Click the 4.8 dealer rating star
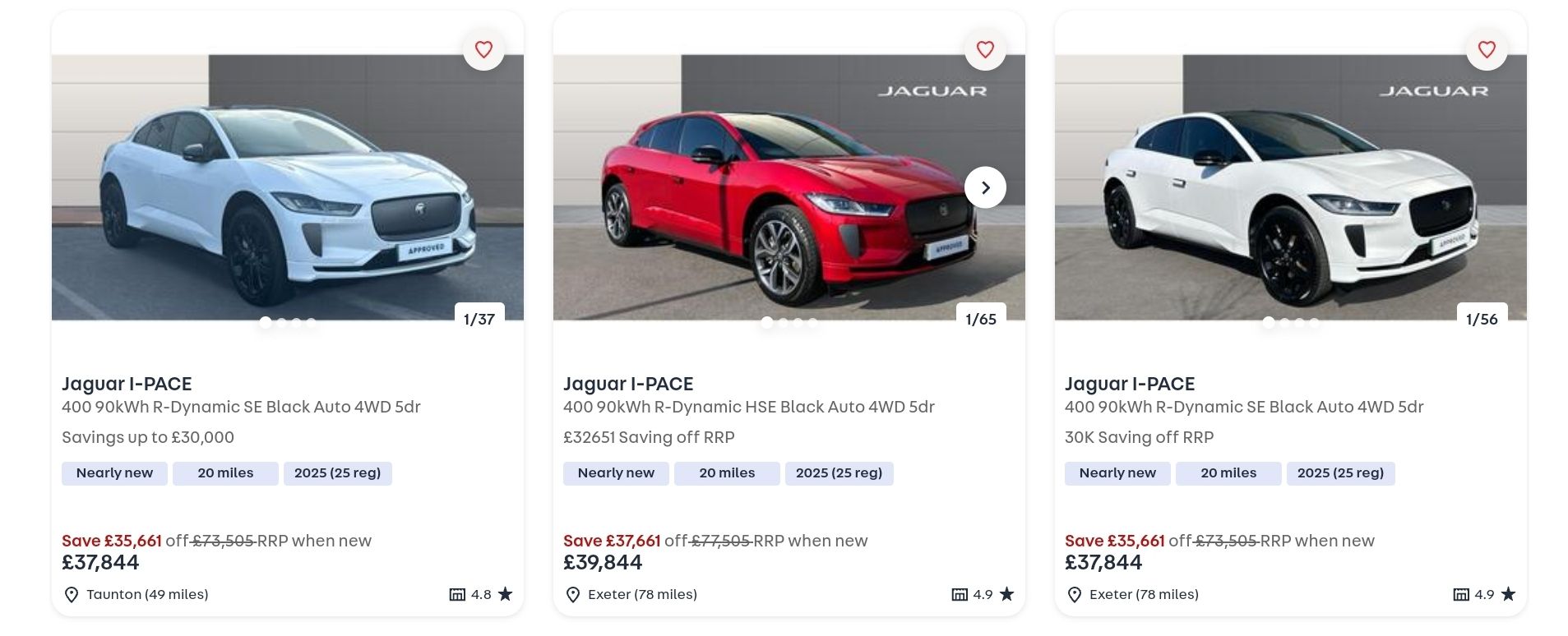The width and height of the screenshot is (1568, 636). 506,594
